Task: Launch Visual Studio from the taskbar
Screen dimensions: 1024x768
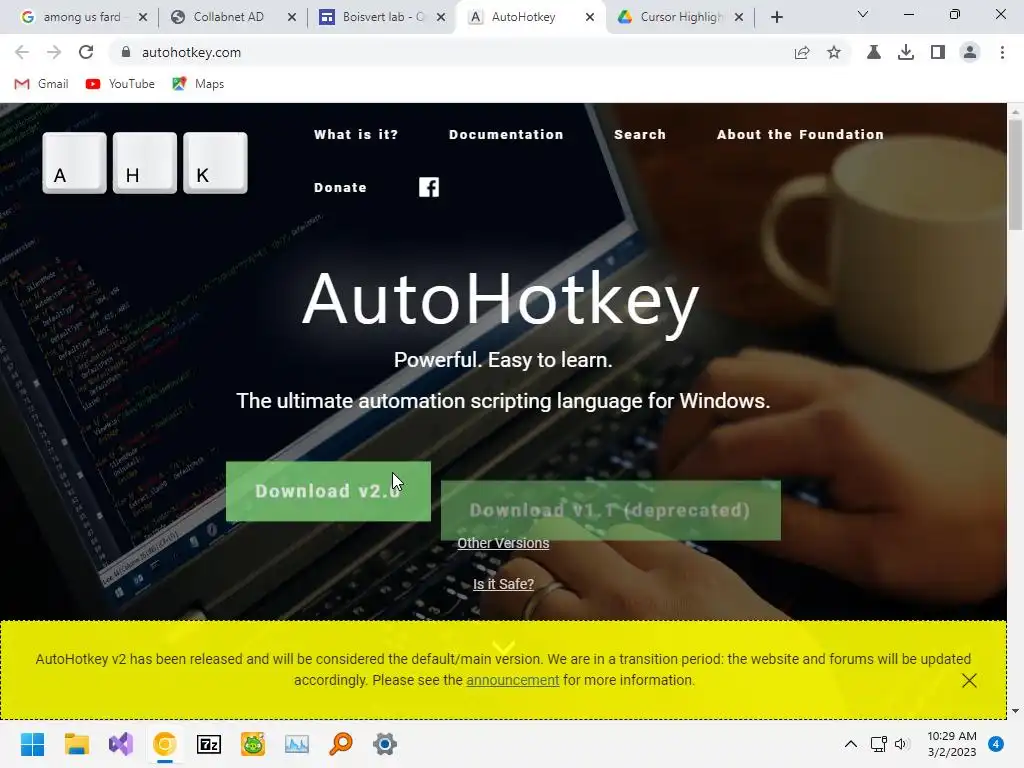Action: (121, 744)
